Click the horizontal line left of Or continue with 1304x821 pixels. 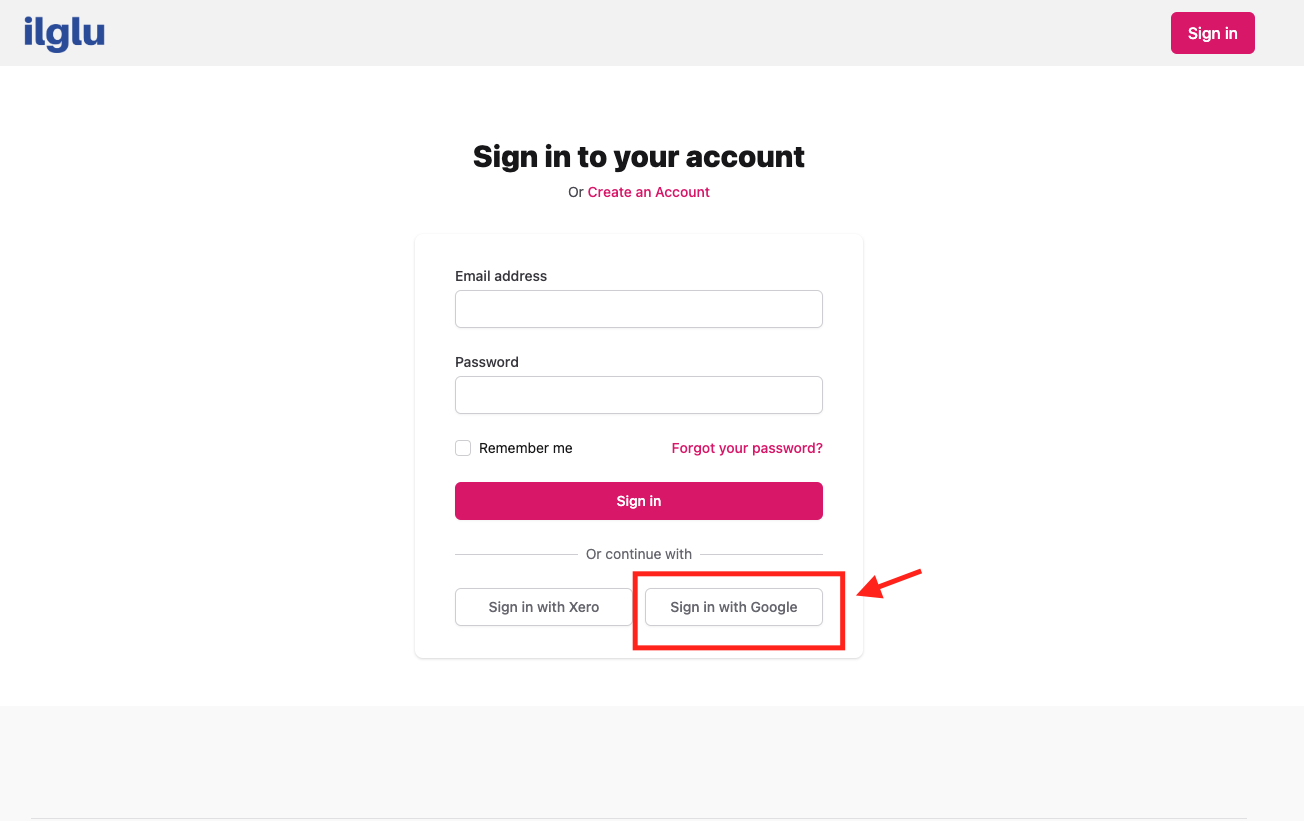click(x=516, y=554)
